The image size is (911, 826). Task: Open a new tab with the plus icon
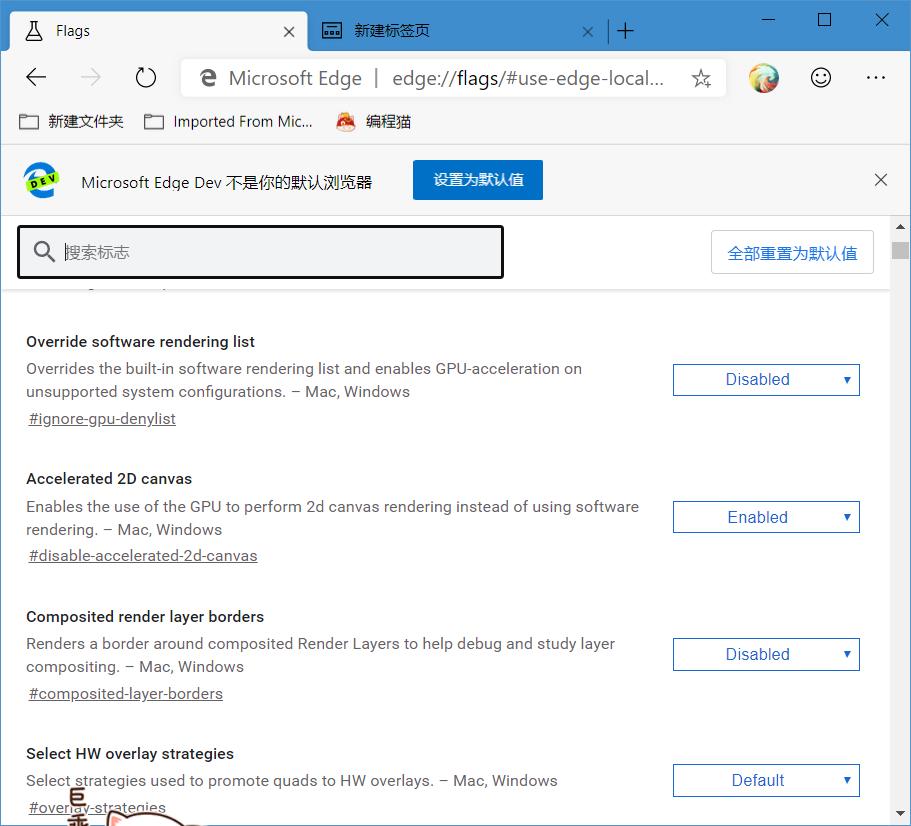pyautogui.click(x=625, y=31)
